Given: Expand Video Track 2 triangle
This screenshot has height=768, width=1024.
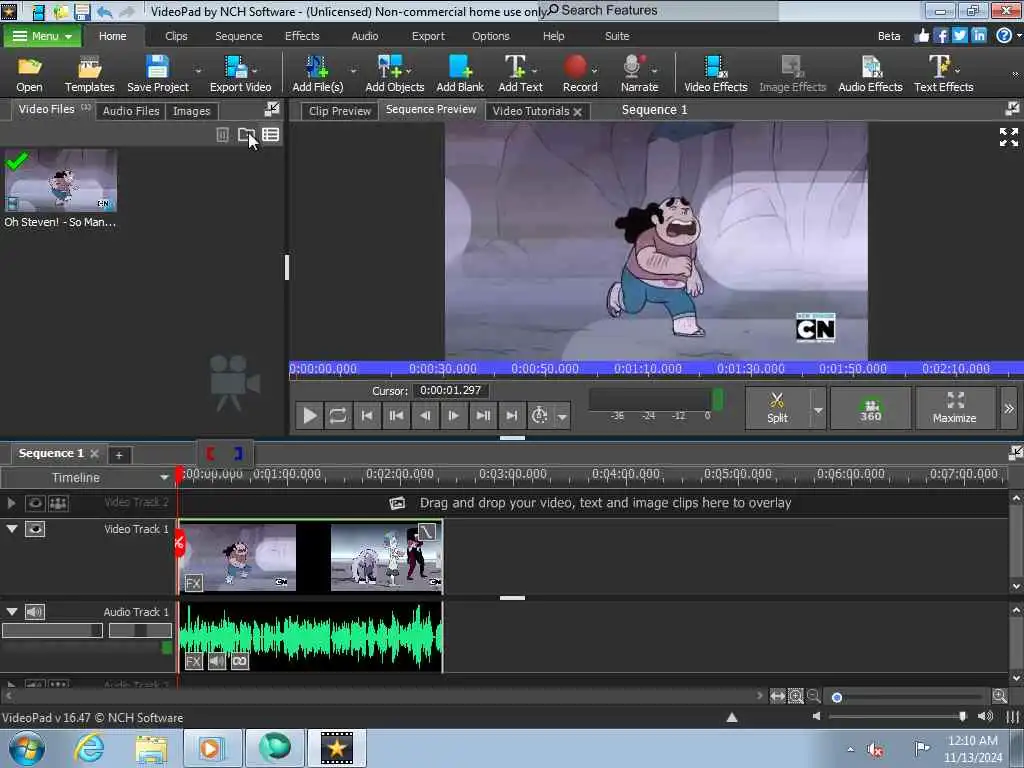Looking at the screenshot, I should click(x=11, y=503).
